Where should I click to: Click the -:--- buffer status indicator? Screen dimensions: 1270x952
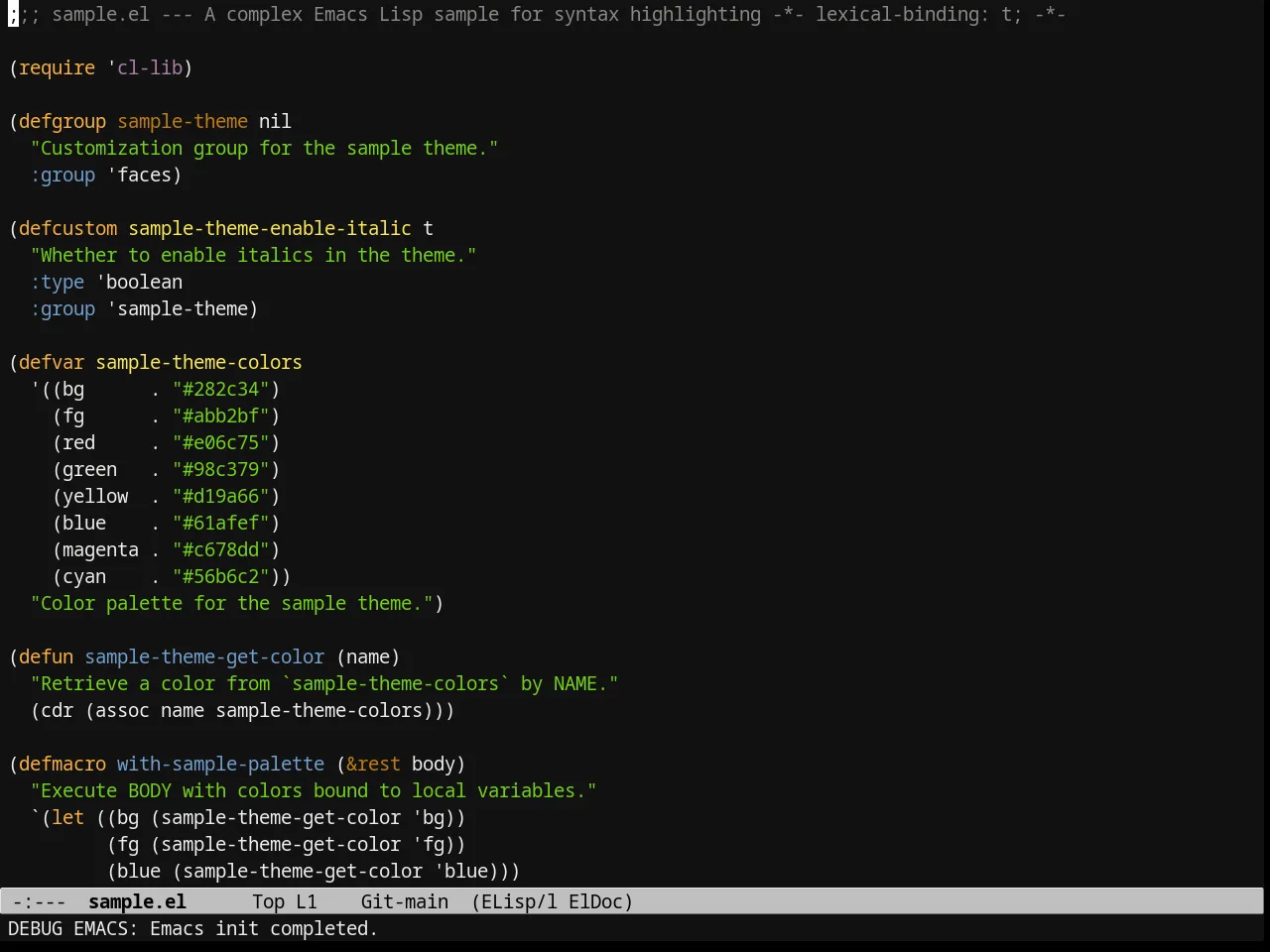click(x=39, y=901)
